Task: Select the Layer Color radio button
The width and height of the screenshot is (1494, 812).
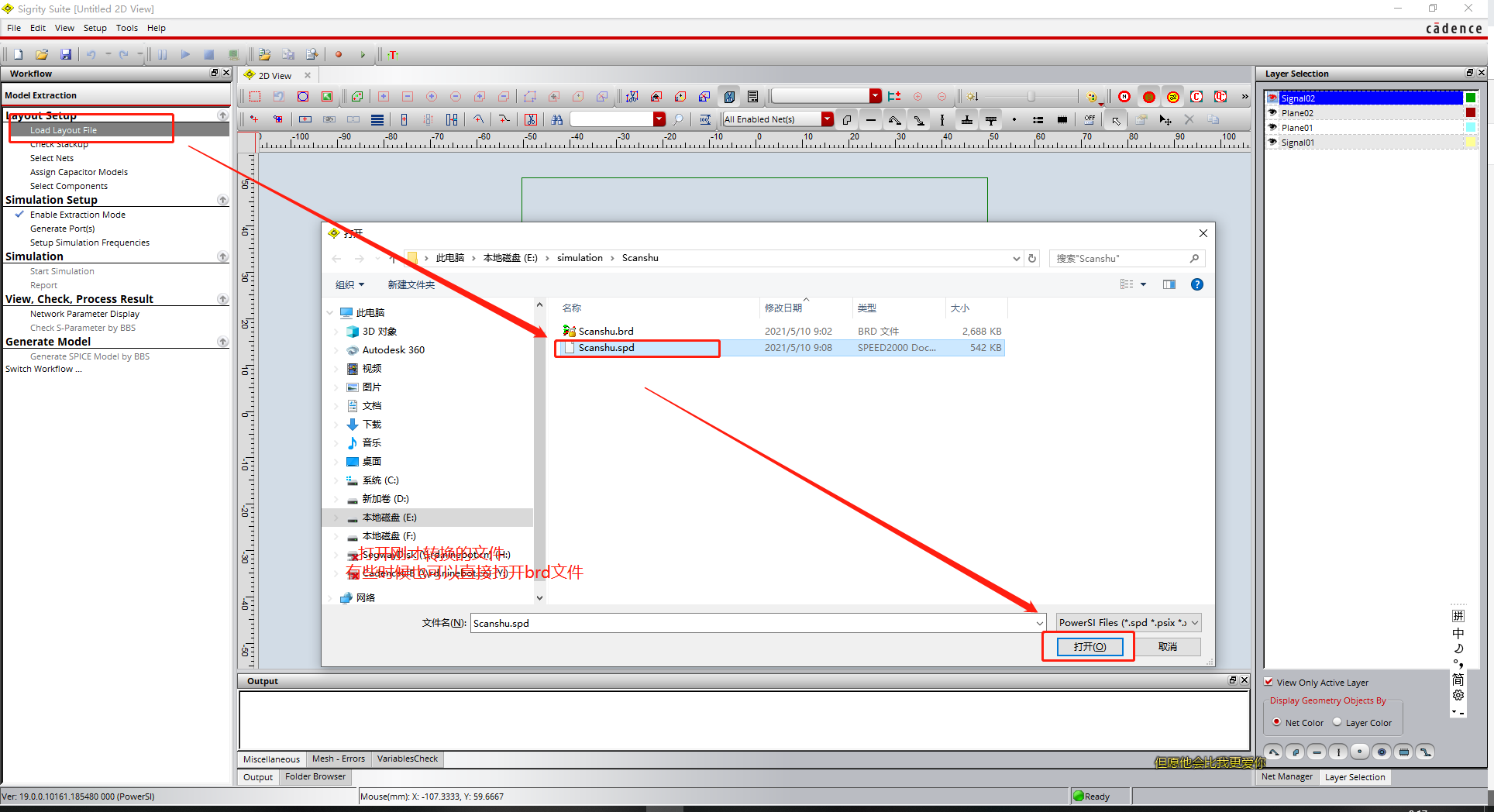Action: pos(1337,722)
